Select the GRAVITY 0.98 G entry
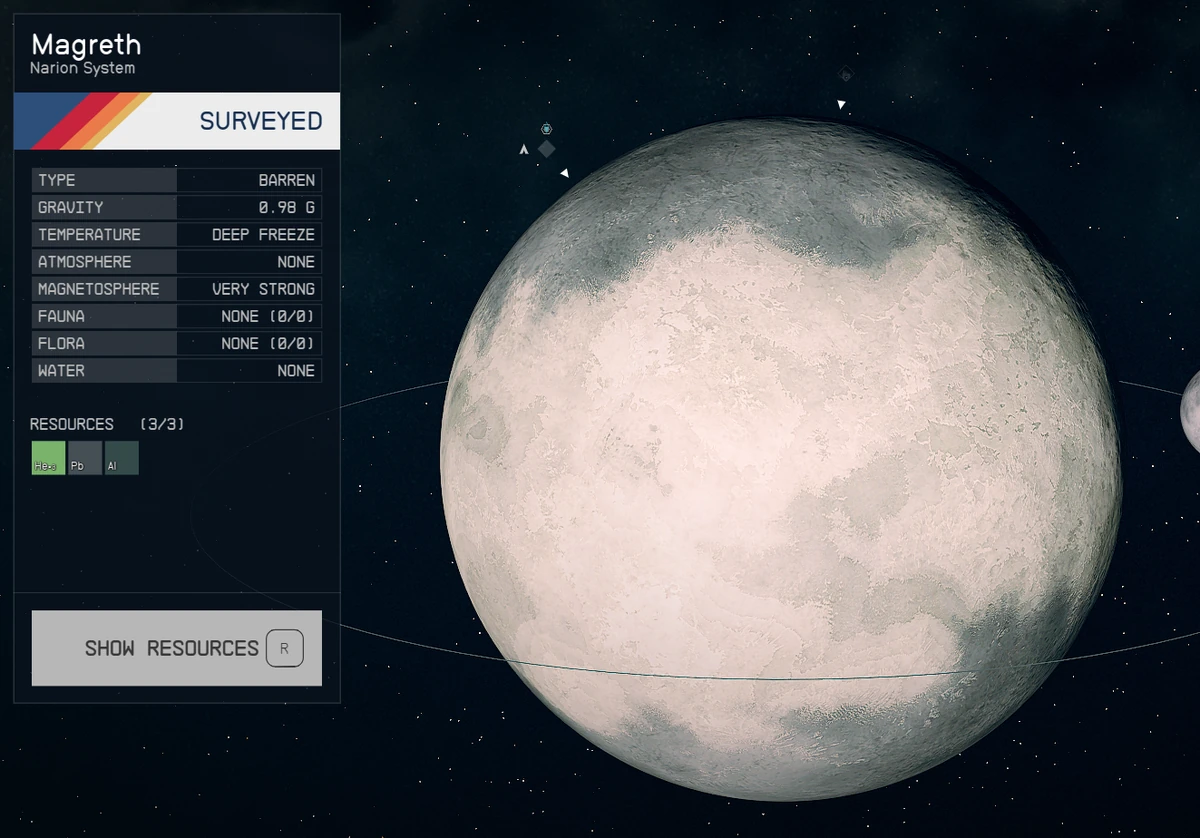 coord(176,207)
